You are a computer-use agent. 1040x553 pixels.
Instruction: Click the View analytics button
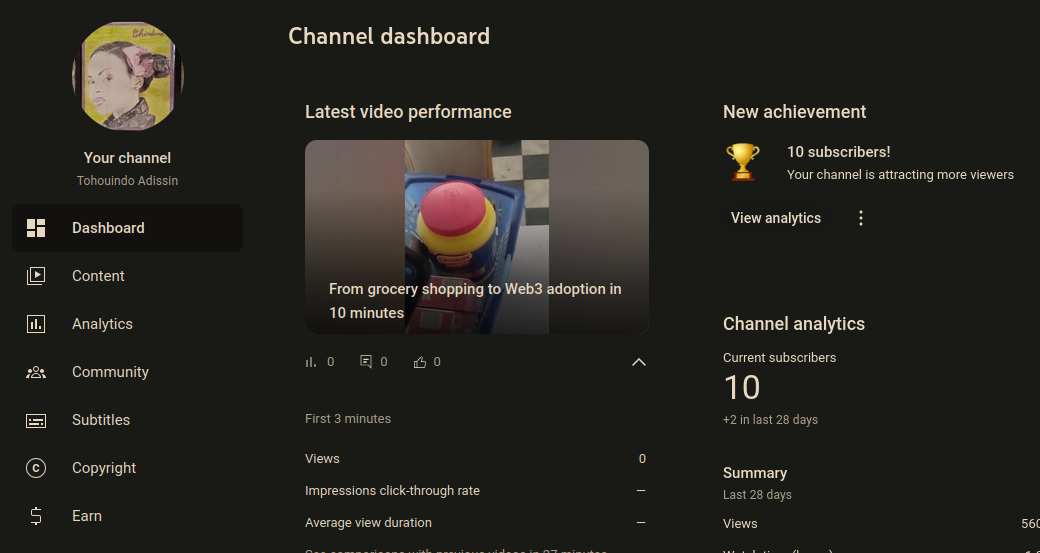click(776, 218)
